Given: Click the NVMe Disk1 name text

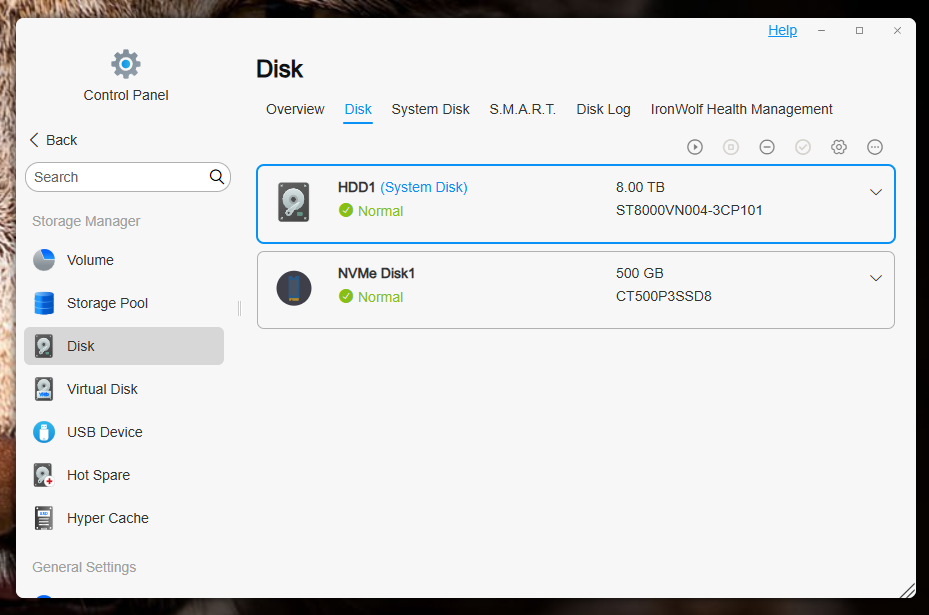Looking at the screenshot, I should (376, 273).
